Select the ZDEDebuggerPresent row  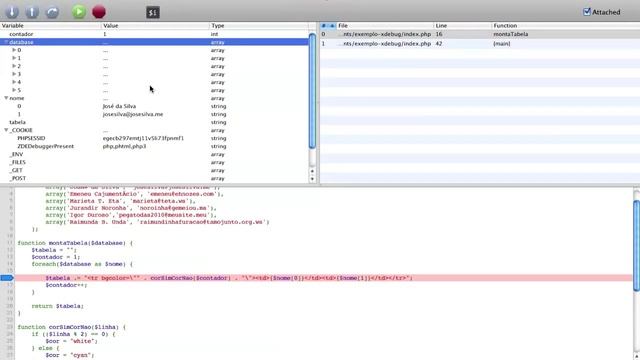[154, 146]
